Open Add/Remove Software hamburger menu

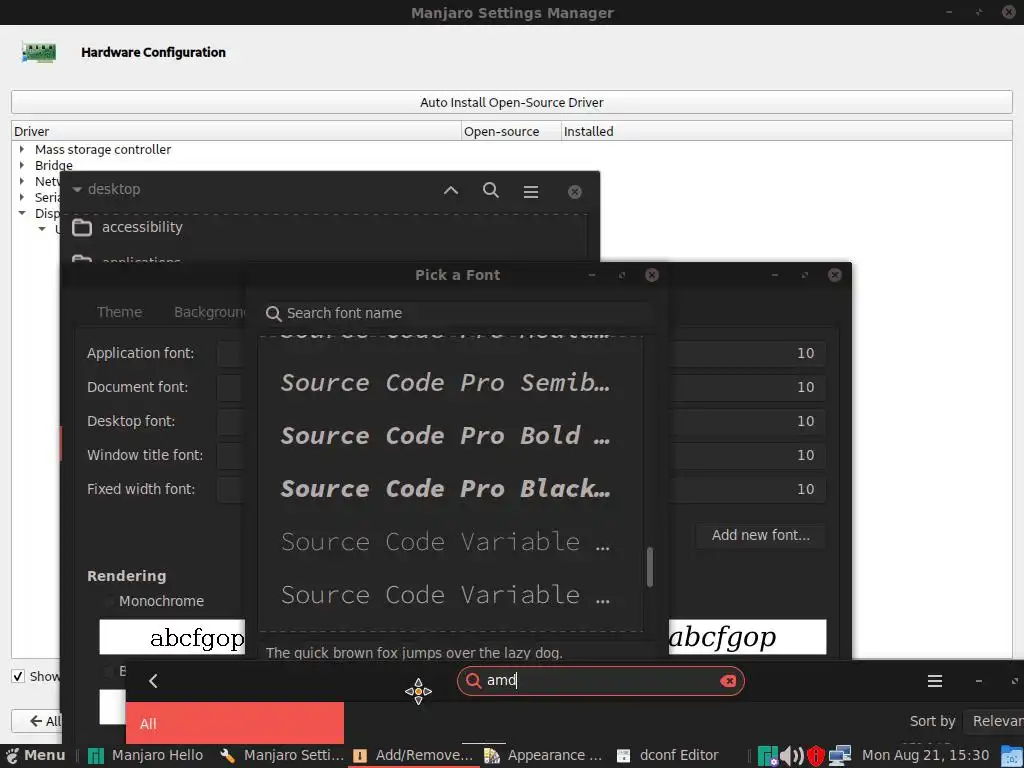(x=935, y=681)
